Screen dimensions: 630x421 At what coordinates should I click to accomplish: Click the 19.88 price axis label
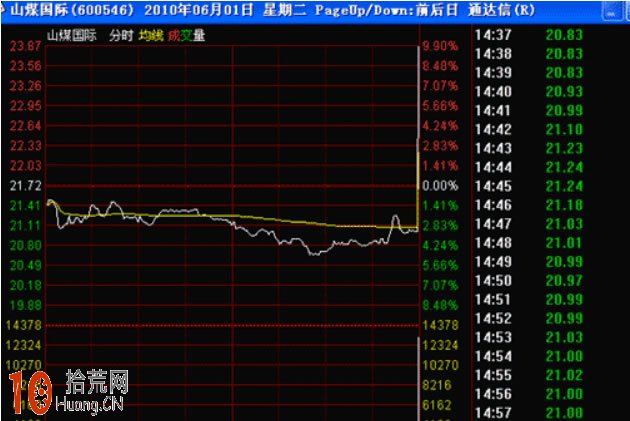[x=25, y=305]
